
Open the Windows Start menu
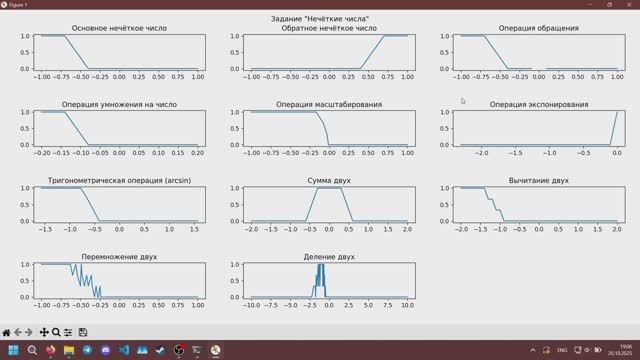coord(13,350)
